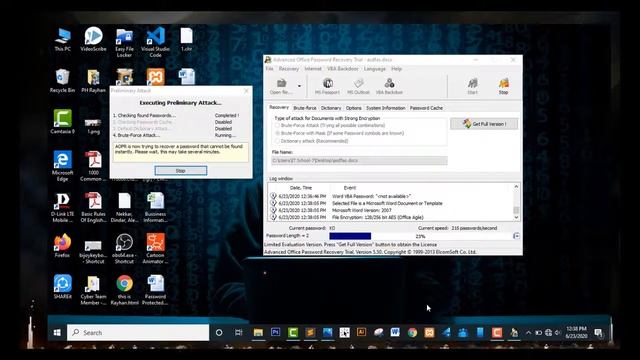The image size is (640, 360).
Task: Click the Password Protected document desktop icon
Action: pyautogui.click(x=156, y=290)
